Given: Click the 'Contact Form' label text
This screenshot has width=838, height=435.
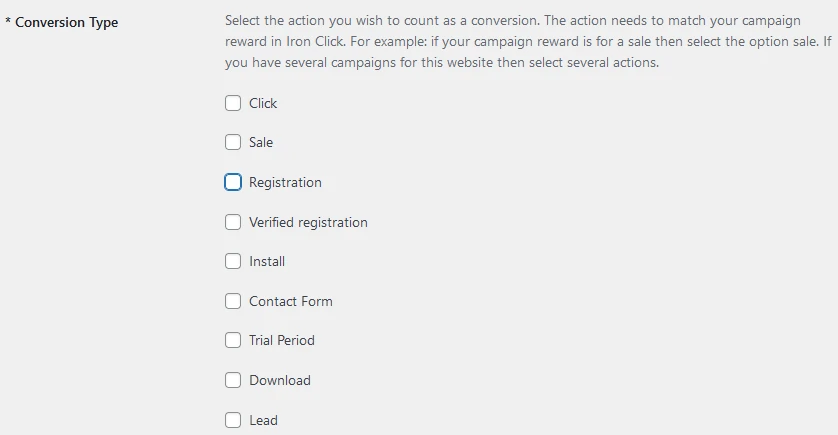Looking at the screenshot, I should (291, 301).
